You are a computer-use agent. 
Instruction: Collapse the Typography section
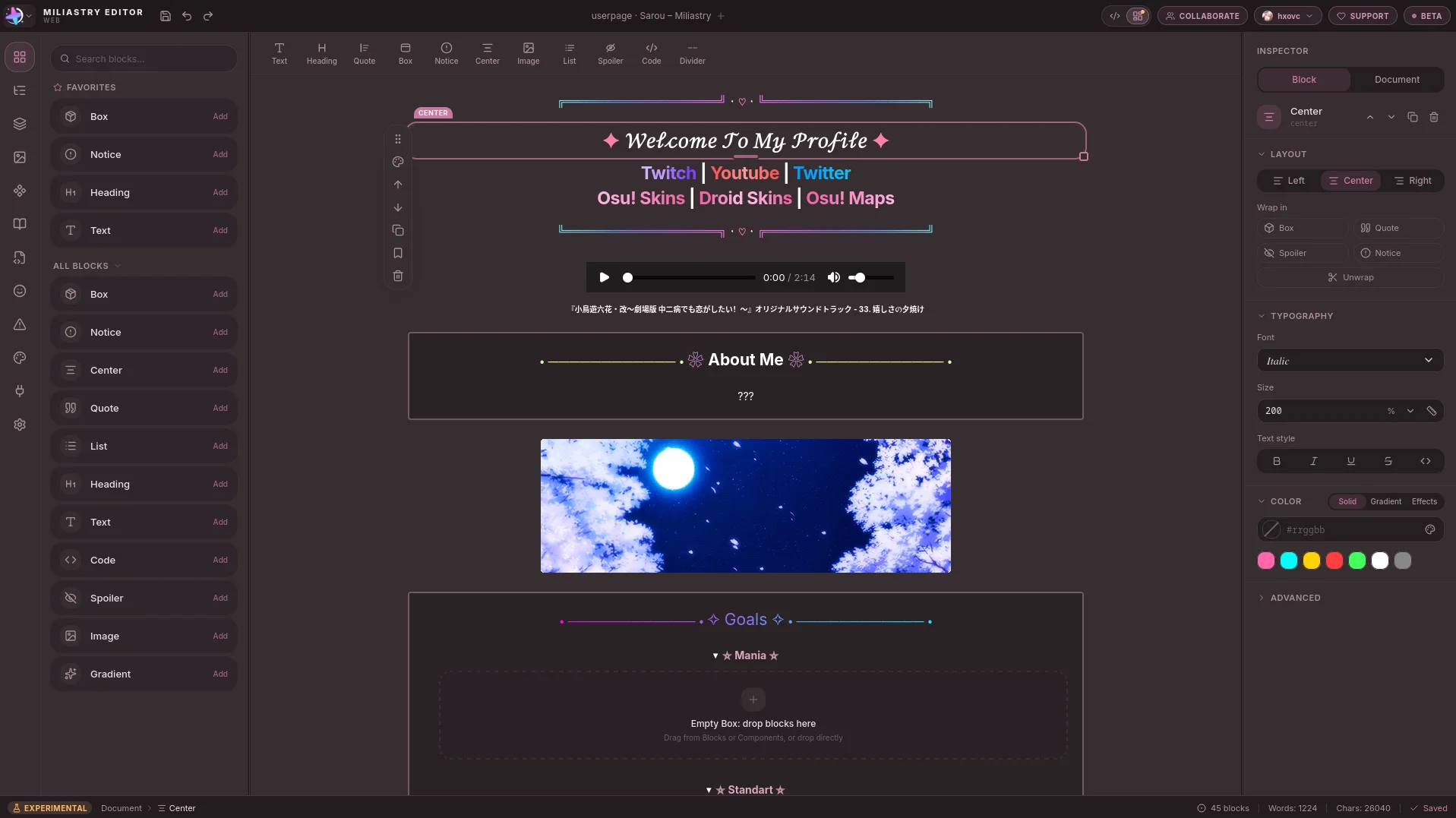(1295, 316)
